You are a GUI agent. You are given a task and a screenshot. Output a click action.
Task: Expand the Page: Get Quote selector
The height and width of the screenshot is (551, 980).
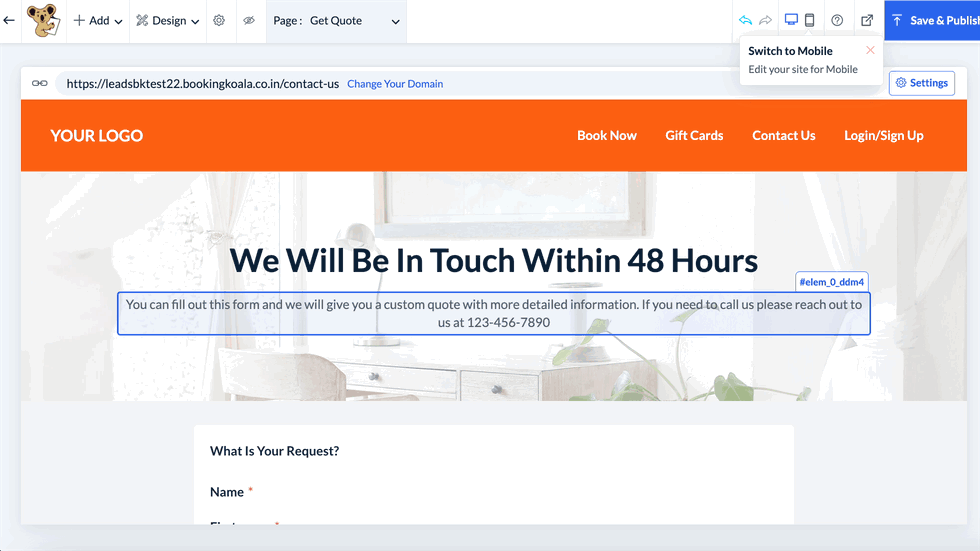336,21
